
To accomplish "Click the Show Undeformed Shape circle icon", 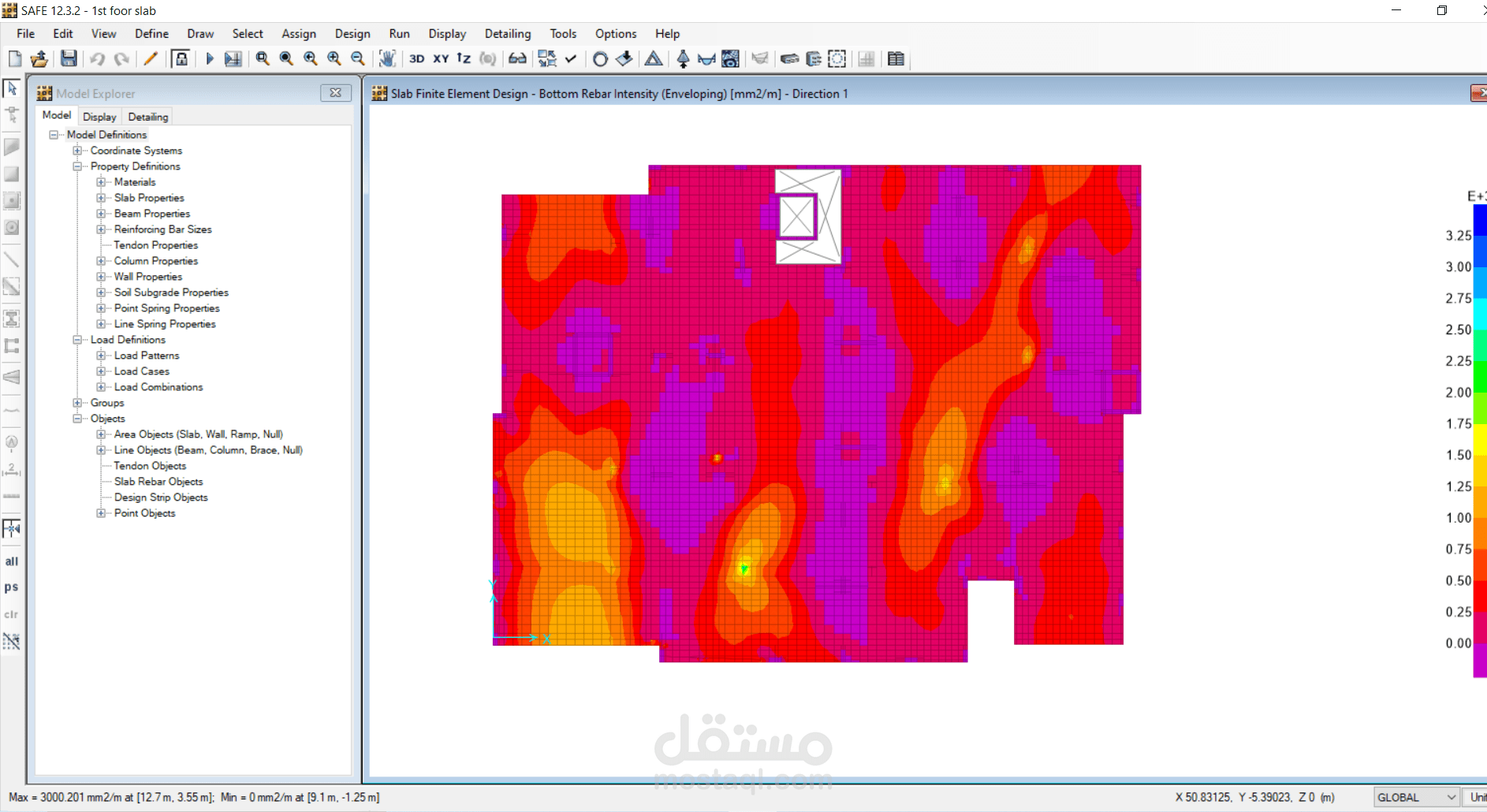I will [x=600, y=59].
